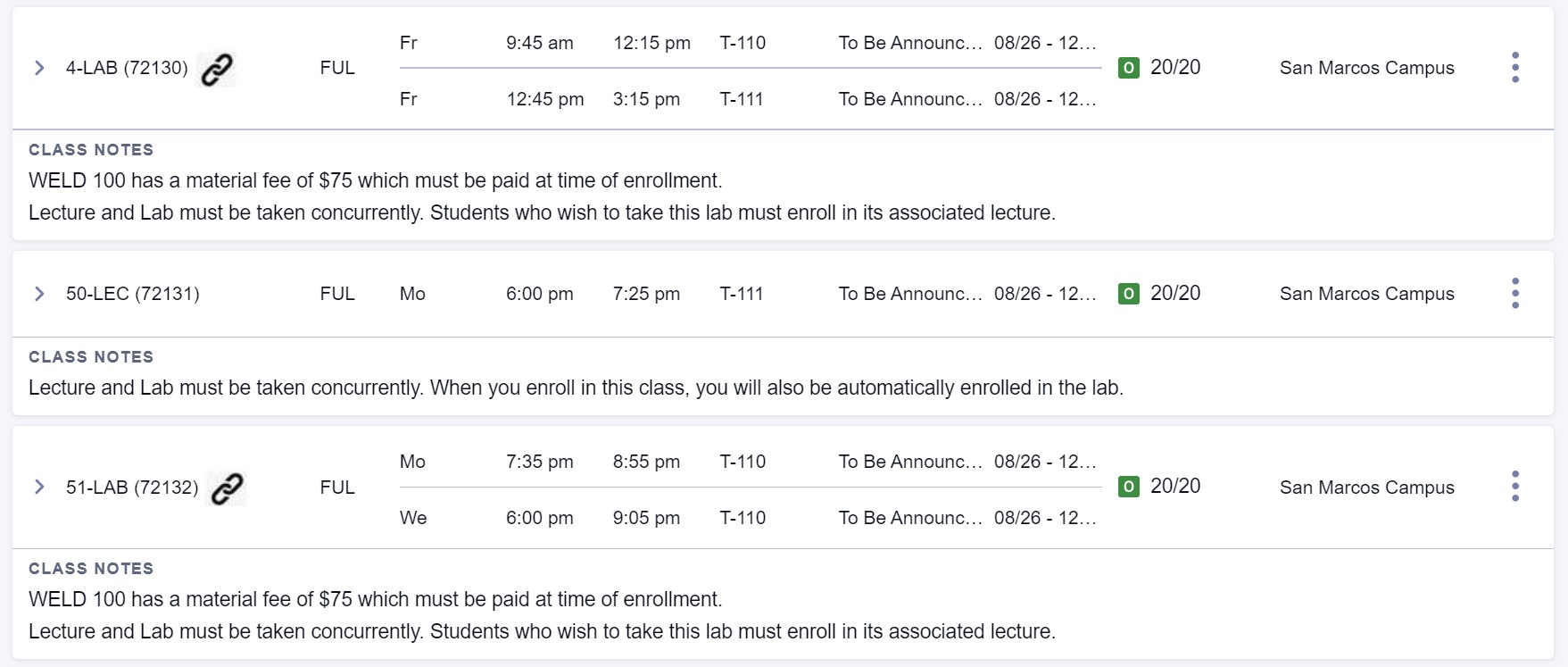Click the green open-seats badge for 50-LEC
1568x667 pixels.
click(x=1128, y=294)
